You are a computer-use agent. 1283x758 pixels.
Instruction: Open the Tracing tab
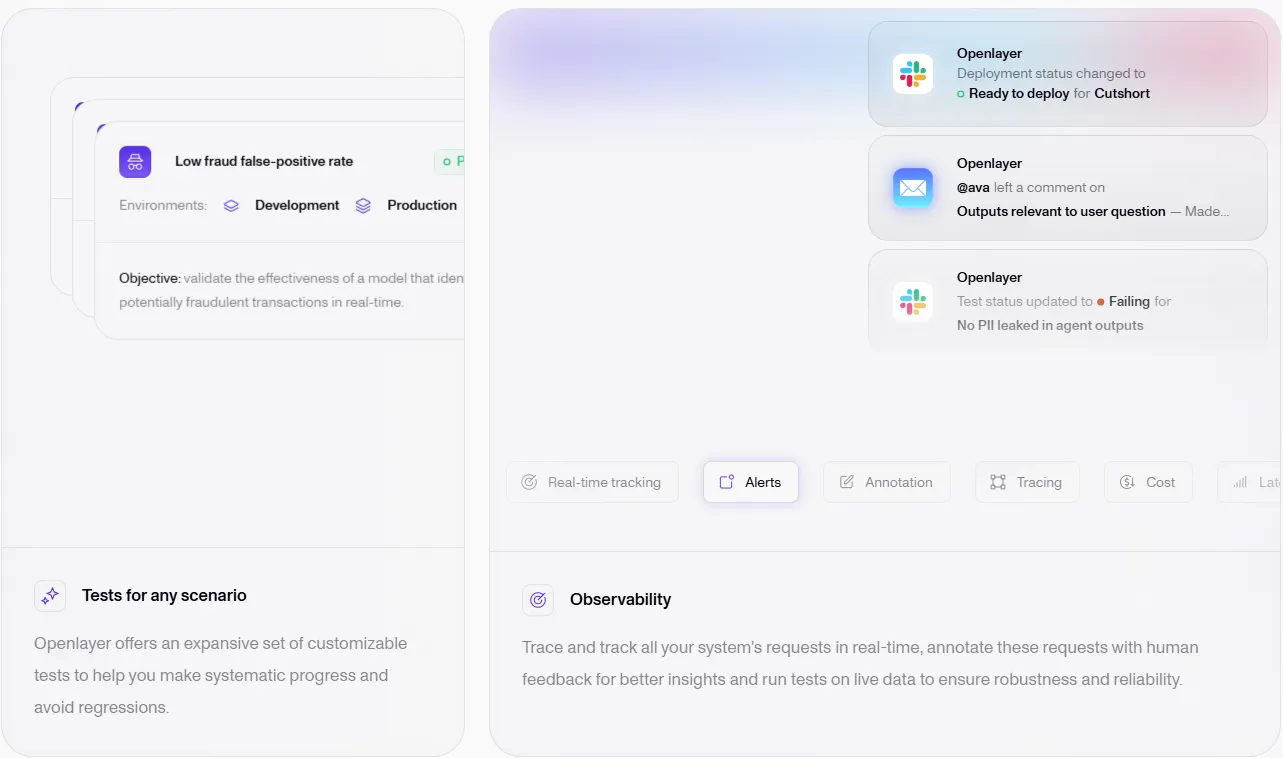click(1027, 482)
